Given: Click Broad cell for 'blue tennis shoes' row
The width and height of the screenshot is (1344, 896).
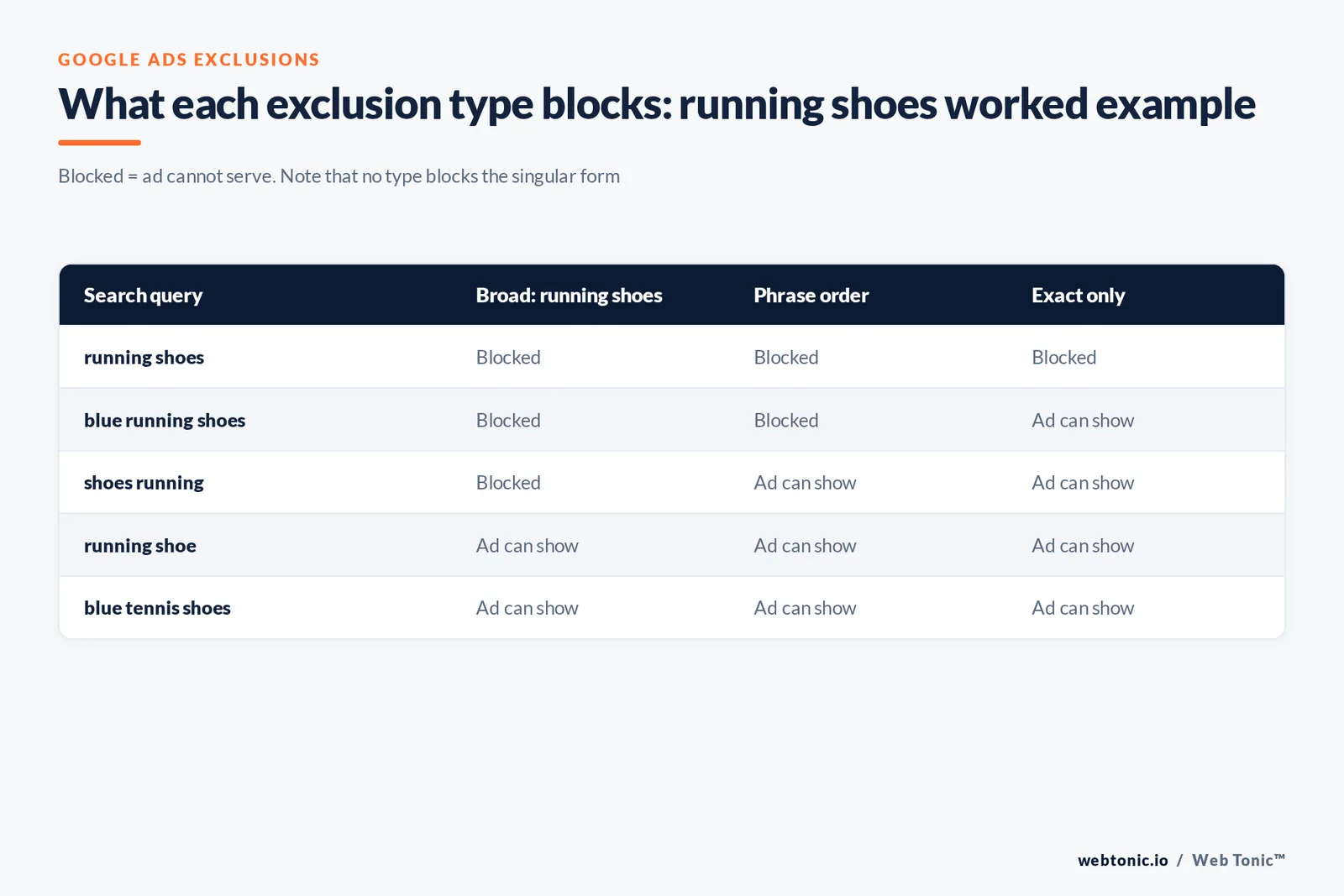Looking at the screenshot, I should 527,608.
